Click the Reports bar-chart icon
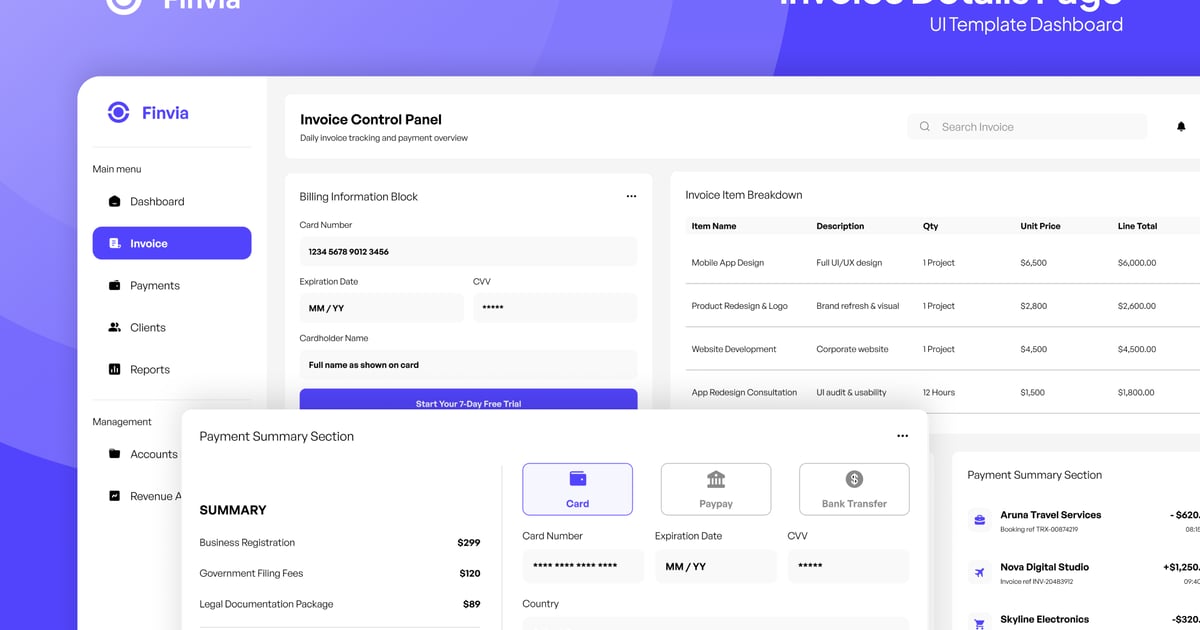The image size is (1200, 630). tap(113, 369)
